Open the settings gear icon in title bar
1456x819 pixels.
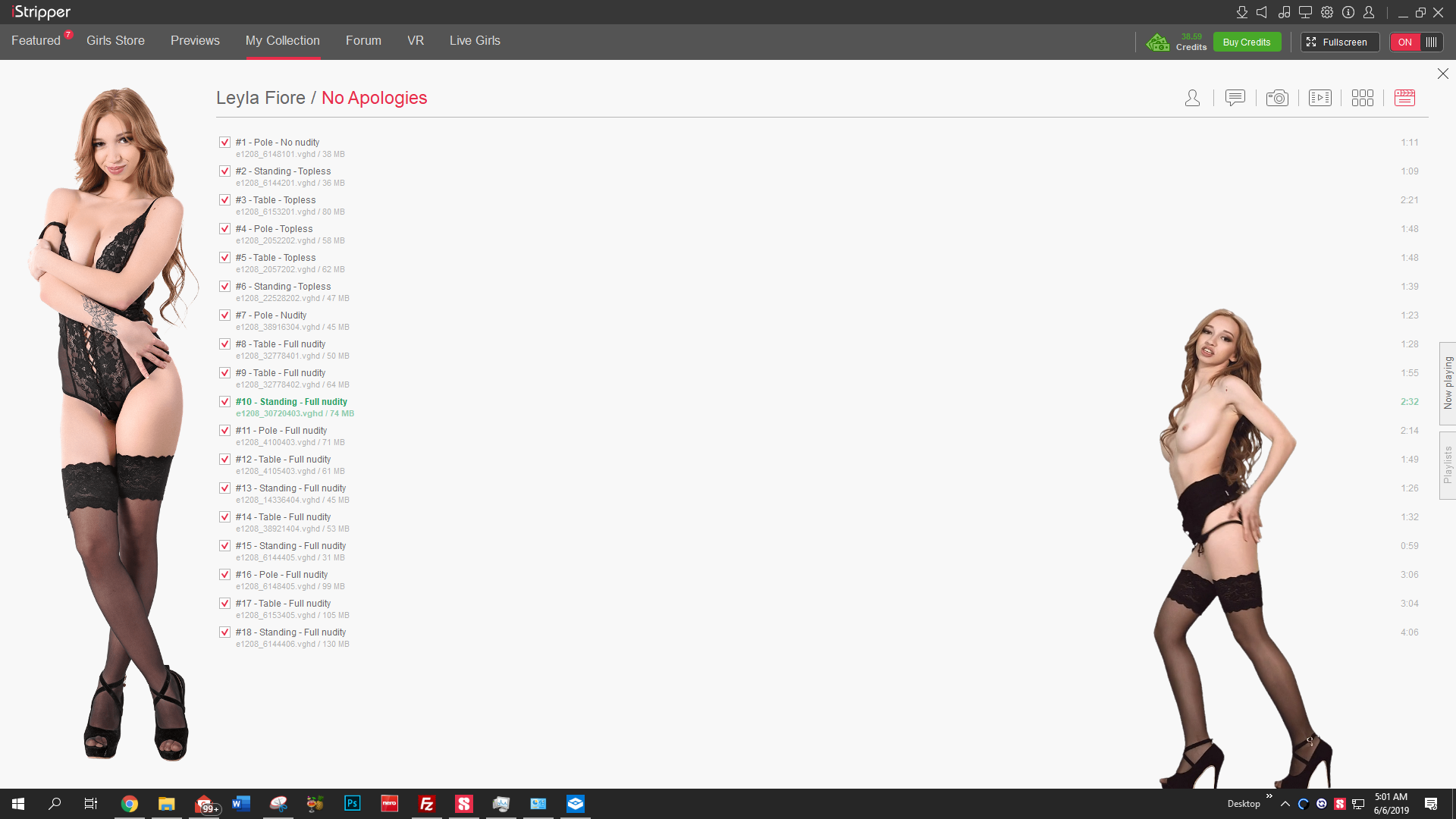click(1327, 12)
